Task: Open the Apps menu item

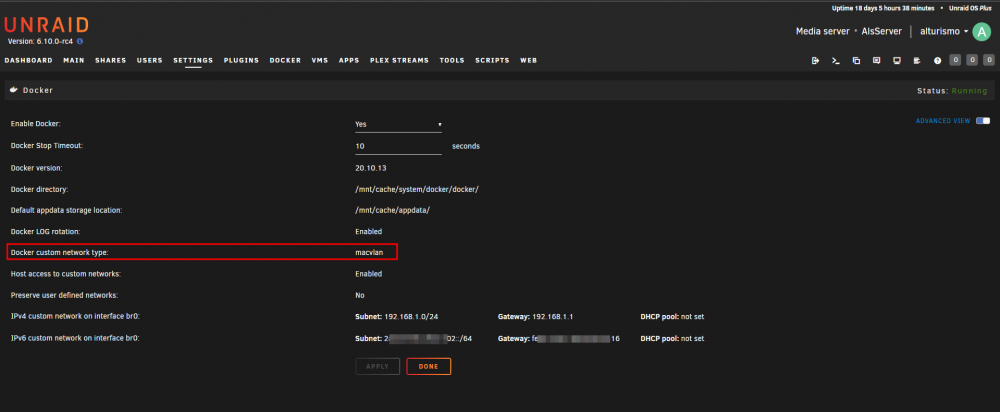Action: pos(349,61)
